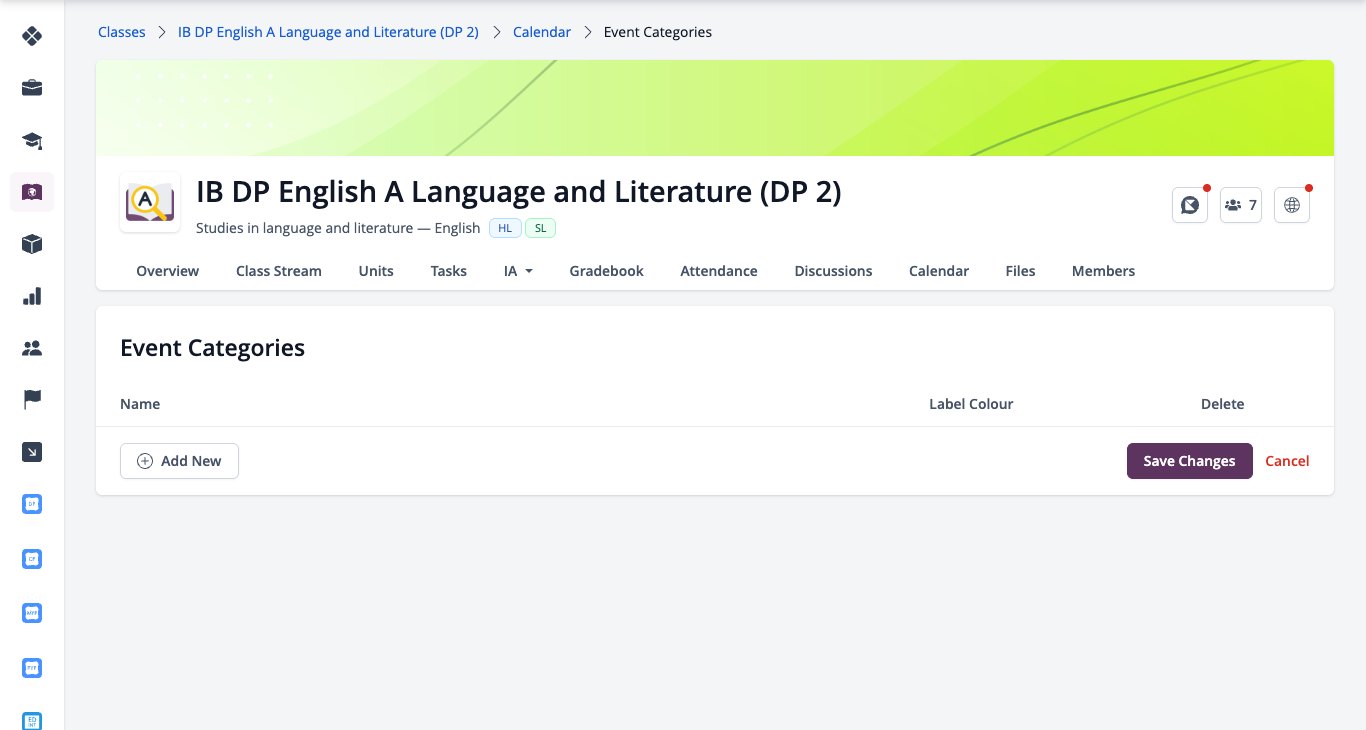Click the Cancel link
The image size is (1366, 730).
pyautogui.click(x=1287, y=461)
